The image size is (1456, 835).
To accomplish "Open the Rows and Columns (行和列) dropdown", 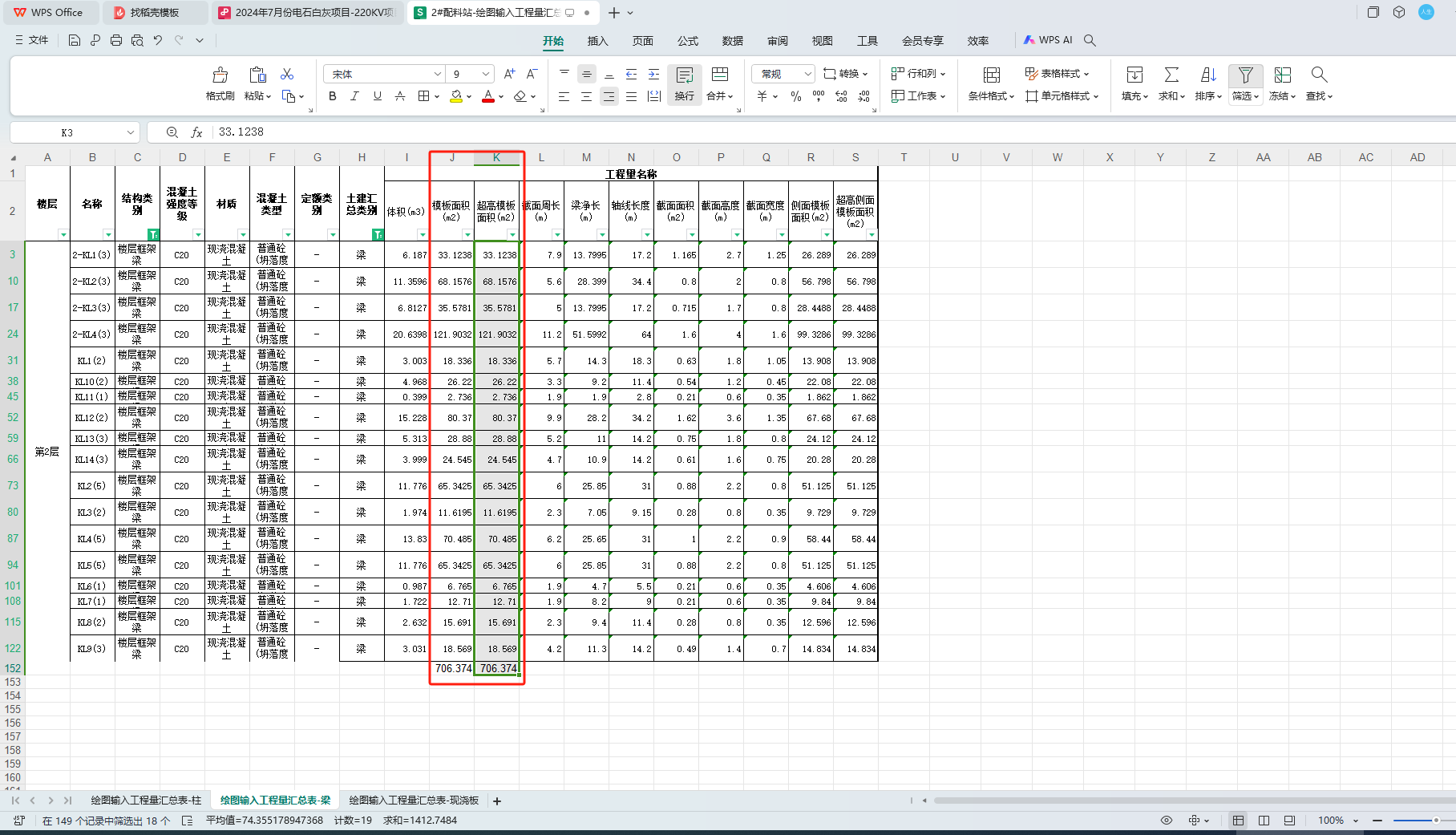I will (919, 74).
